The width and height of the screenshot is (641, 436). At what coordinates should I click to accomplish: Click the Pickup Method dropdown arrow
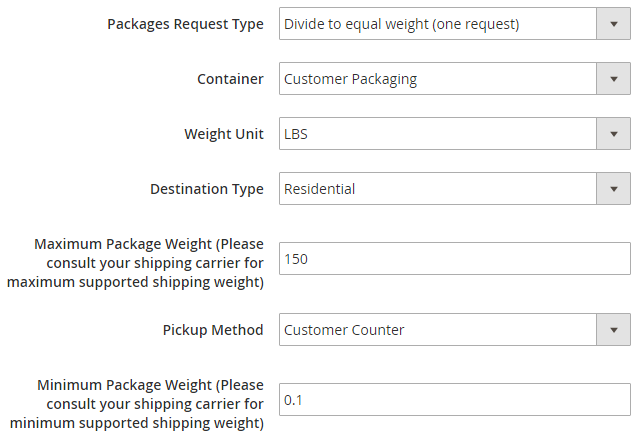point(612,330)
